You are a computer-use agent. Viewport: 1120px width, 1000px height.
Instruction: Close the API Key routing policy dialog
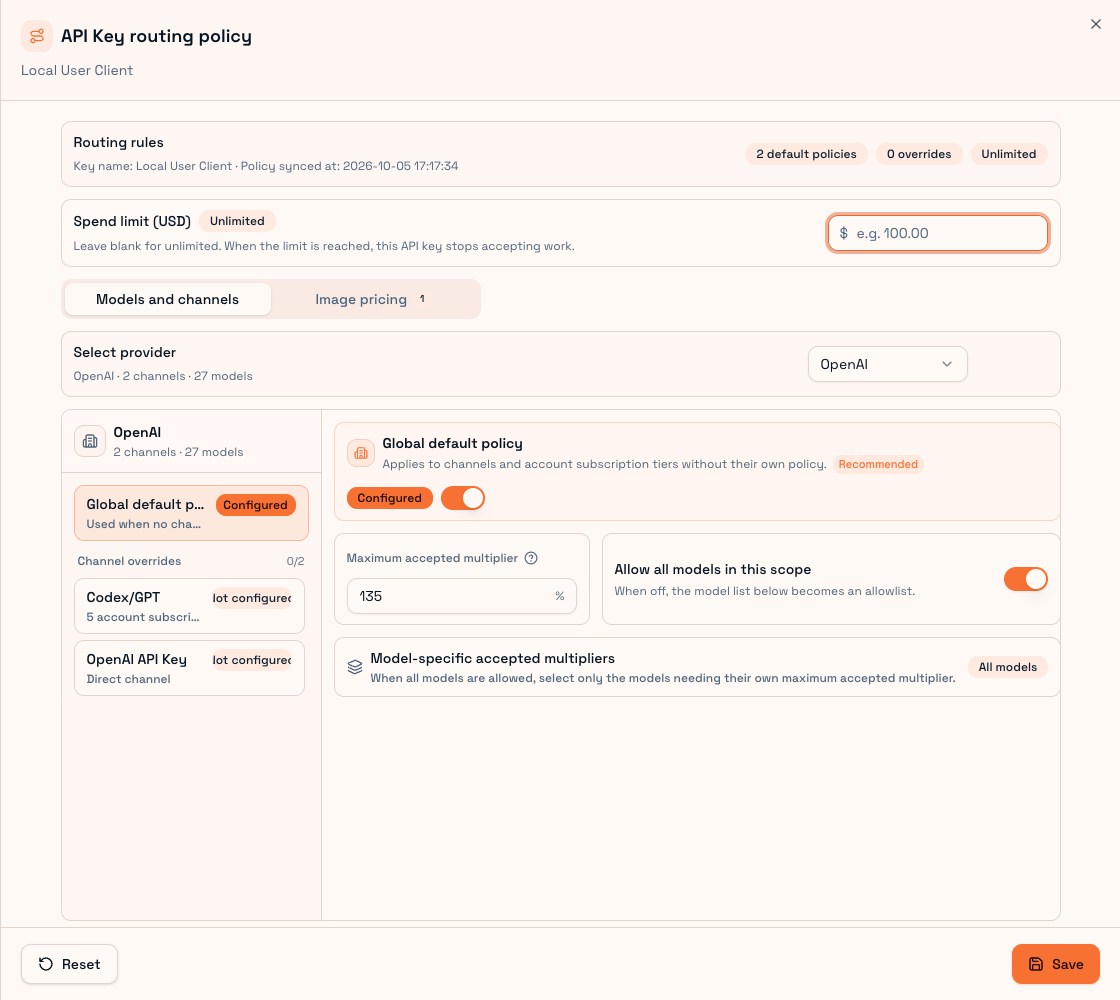(x=1096, y=24)
